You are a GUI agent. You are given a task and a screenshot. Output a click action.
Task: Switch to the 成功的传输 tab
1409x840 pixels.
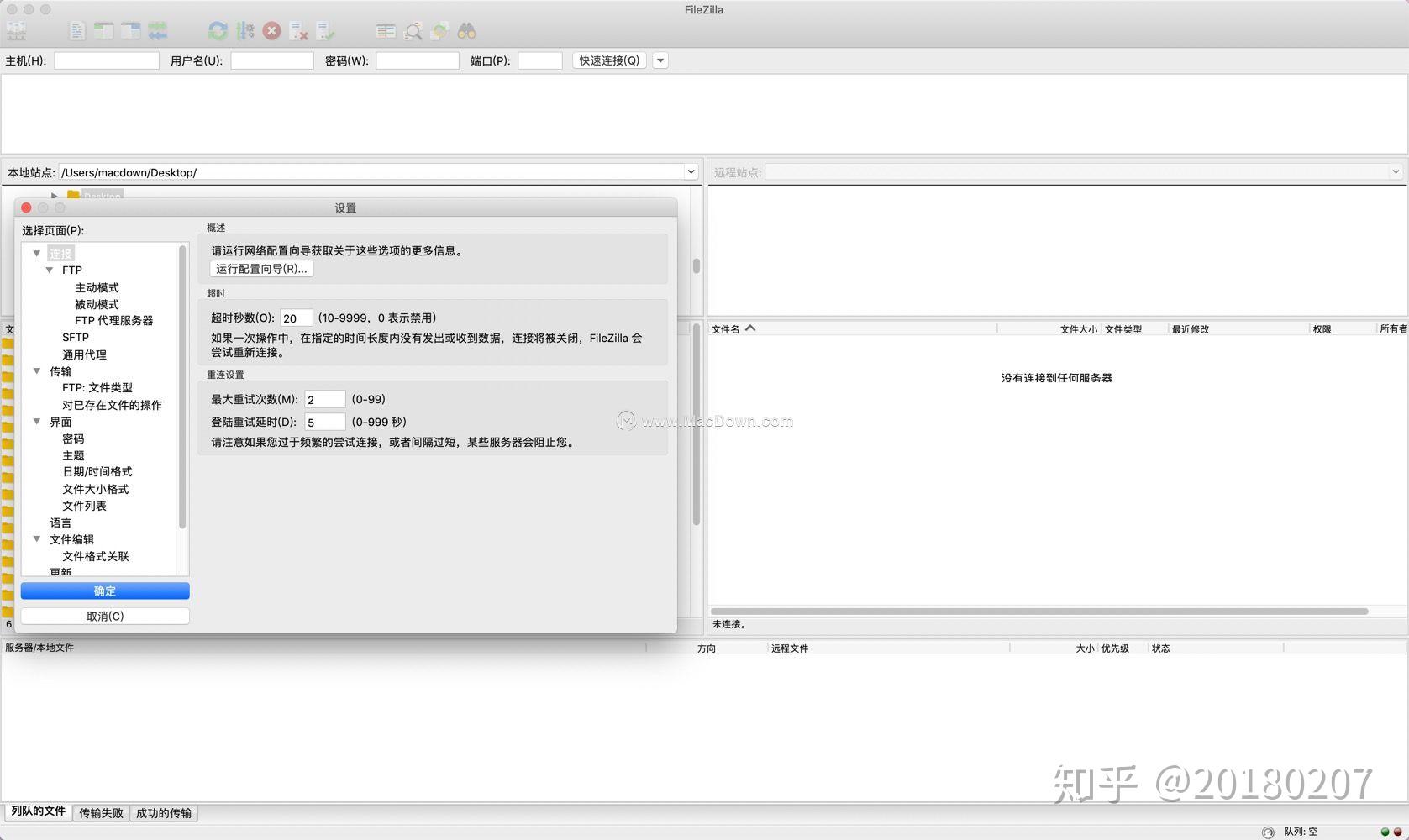(x=163, y=812)
